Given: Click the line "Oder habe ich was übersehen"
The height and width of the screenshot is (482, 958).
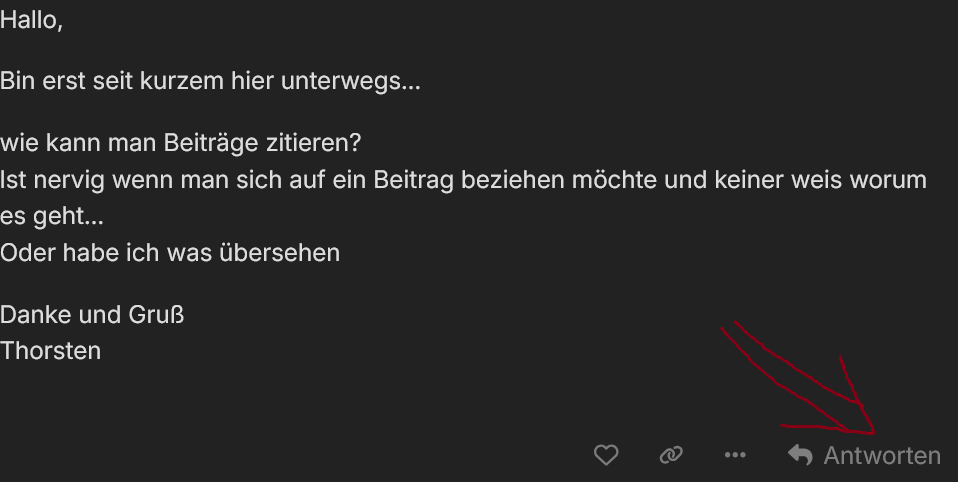Looking at the screenshot, I should (x=170, y=253).
